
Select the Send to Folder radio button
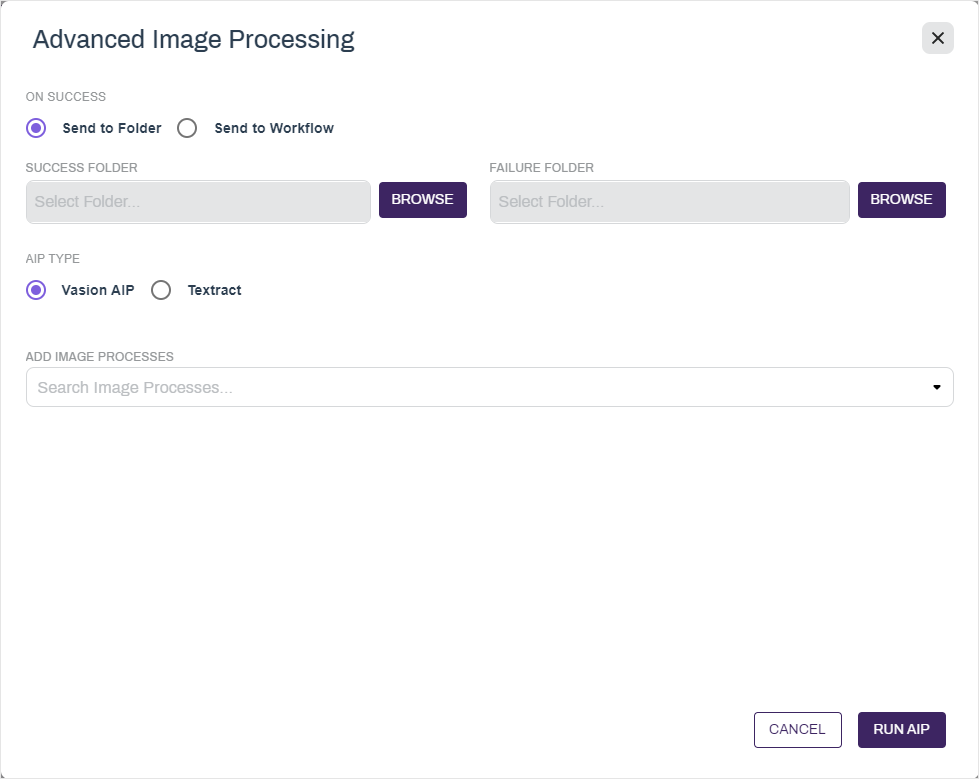(36, 128)
